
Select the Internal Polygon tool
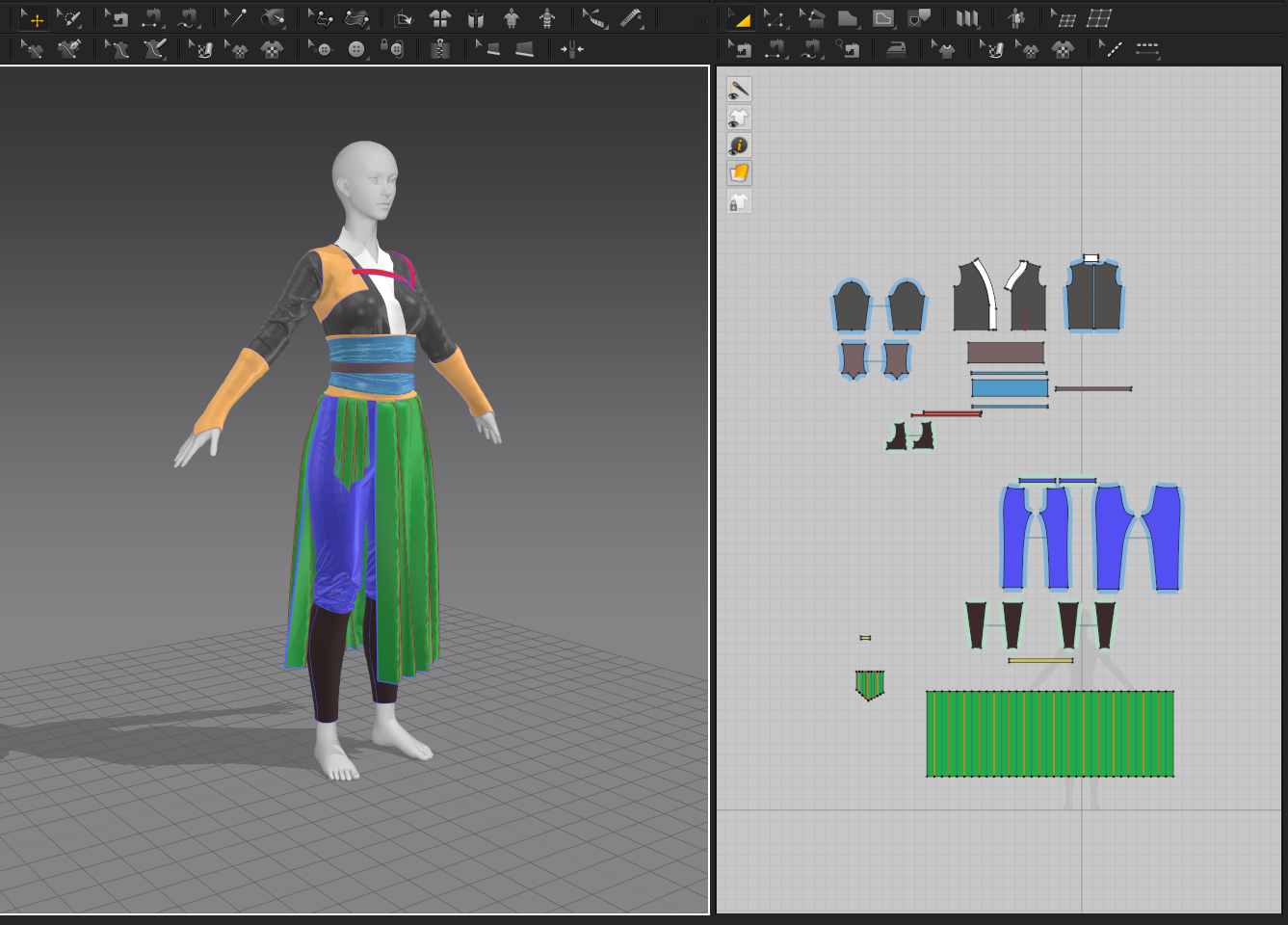(883, 18)
